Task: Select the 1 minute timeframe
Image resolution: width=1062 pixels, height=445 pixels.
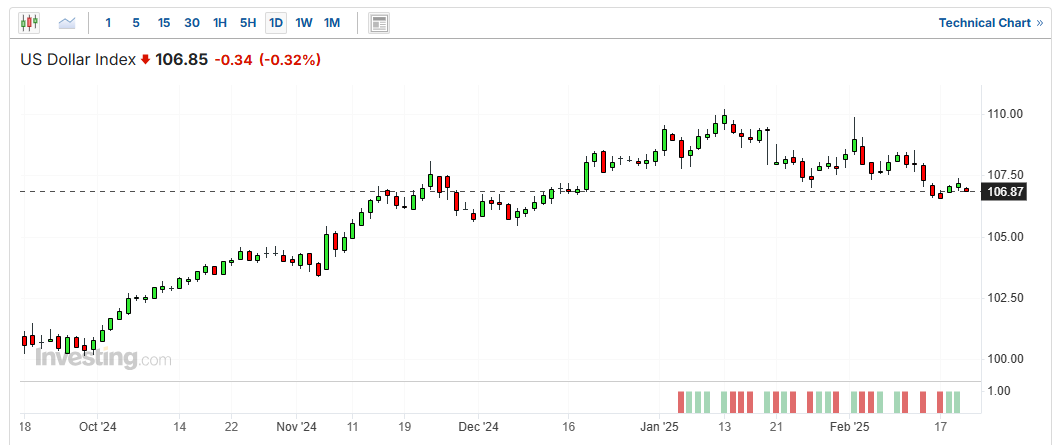Action: pyautogui.click(x=108, y=23)
